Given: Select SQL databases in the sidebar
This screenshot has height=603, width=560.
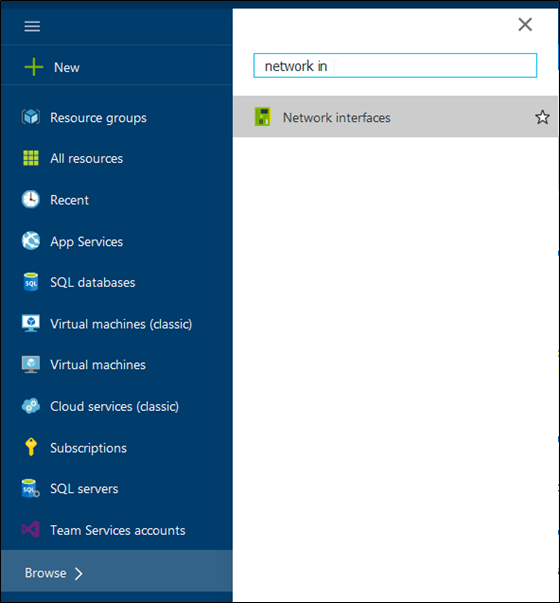Looking at the screenshot, I should pos(93,283).
